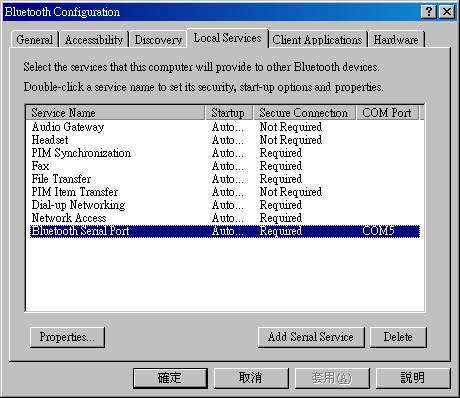Click Not Required in the Audio Gateway row
Viewport: 460px width, 398px height.
tap(291, 127)
